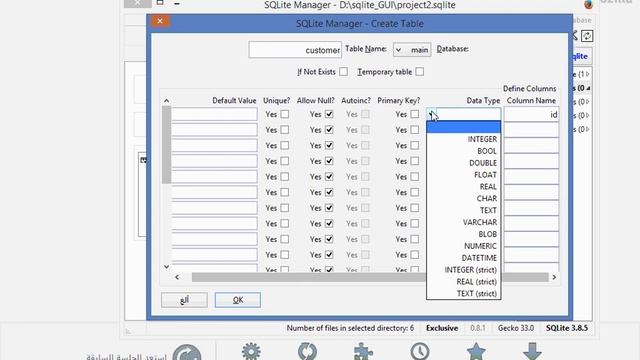Click the Table Name field containing customer
This screenshot has width=640, height=360.
[295, 50]
